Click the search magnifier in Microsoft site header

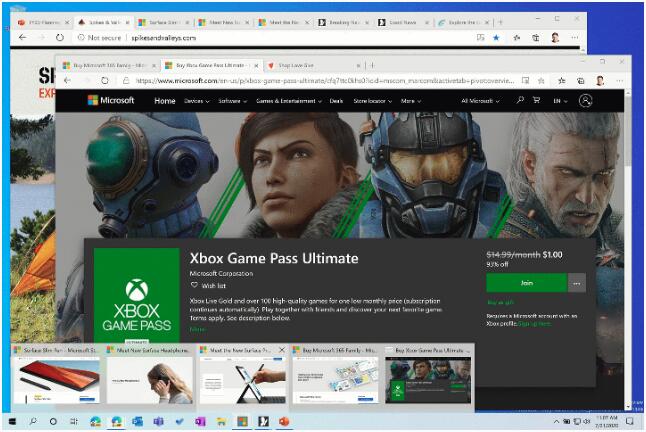(x=520, y=100)
